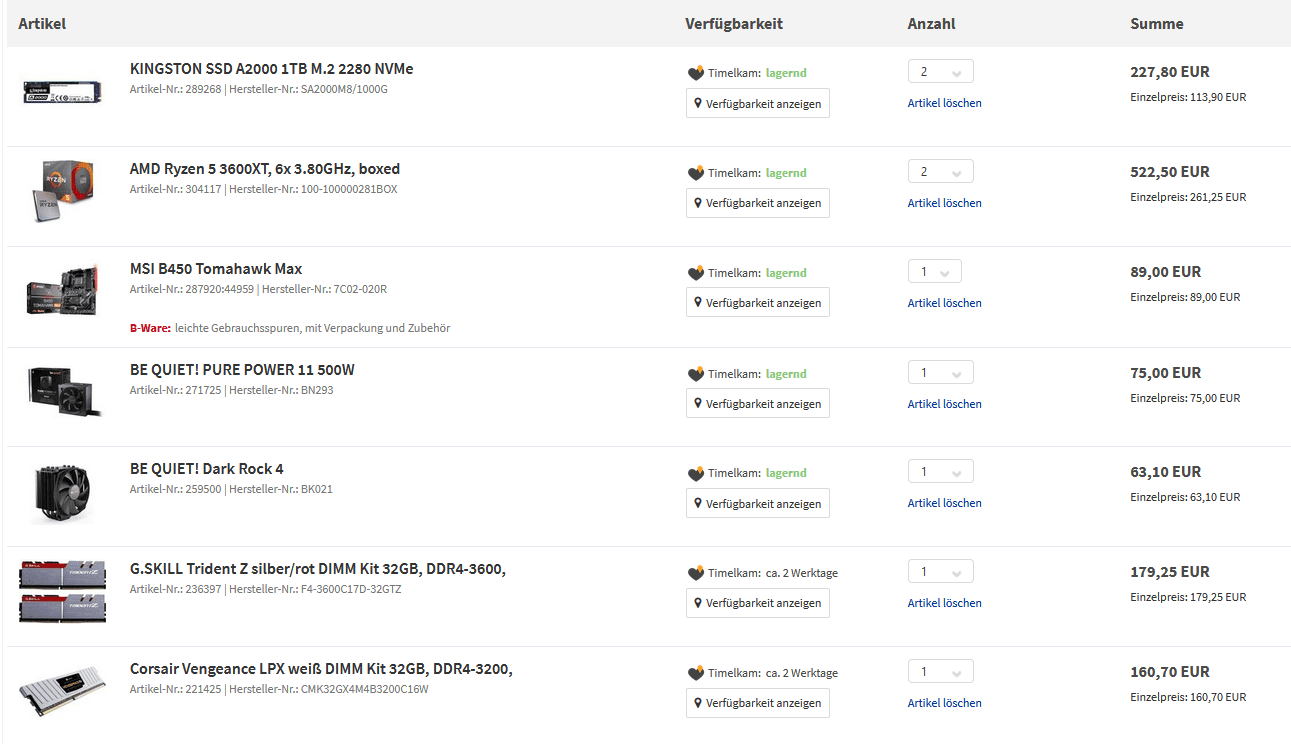This screenshot has height=744, width=1291.
Task: Click the Timelkam store icon in Dark Rock row
Action: [x=696, y=473]
